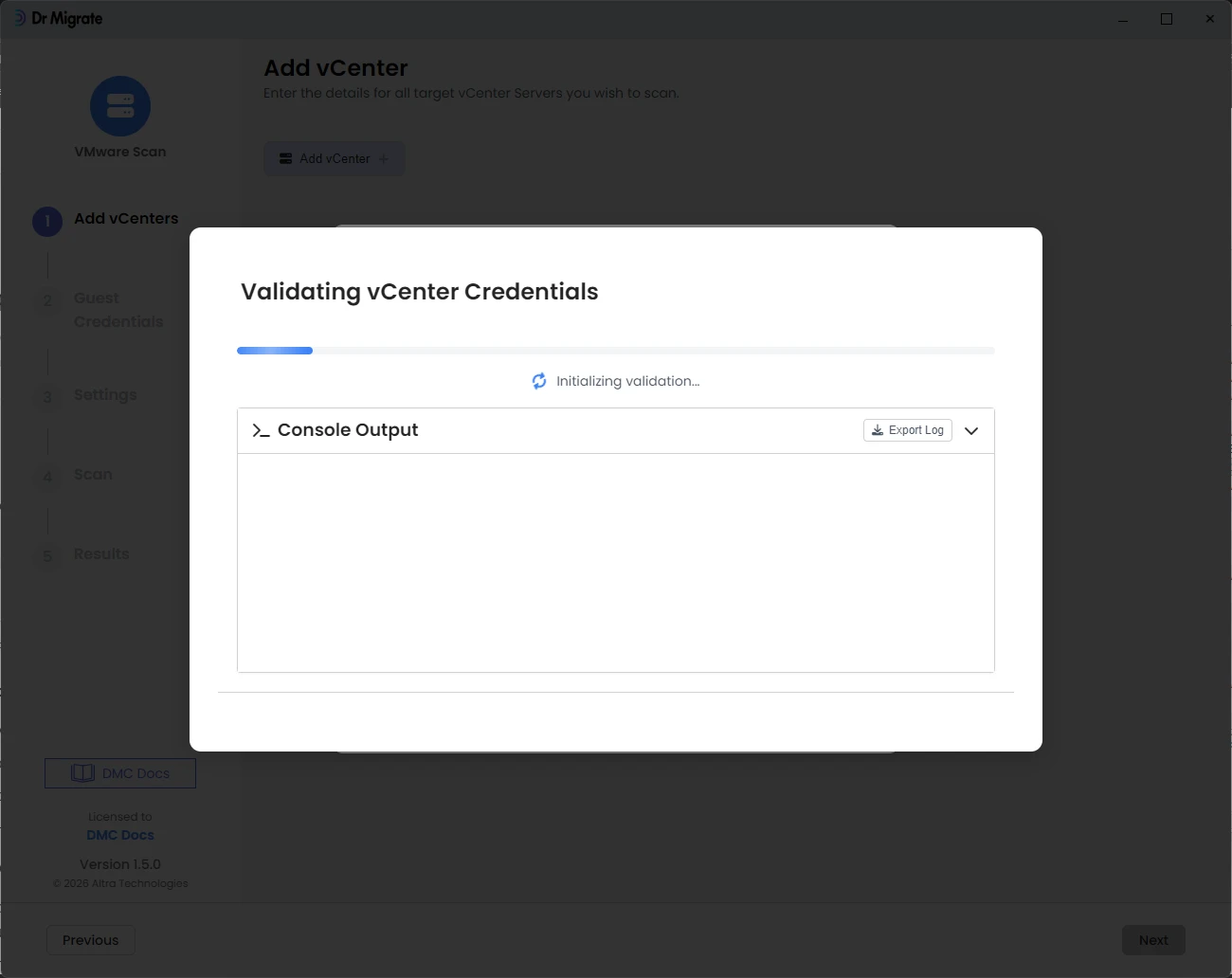Click the book icon in DMC Docs
The image size is (1232, 978).
(x=82, y=773)
